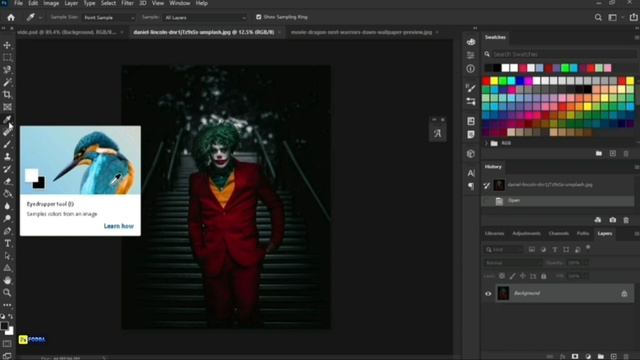This screenshot has height=360, width=640.
Task: Select the Crop tool
Action: click(x=7, y=94)
